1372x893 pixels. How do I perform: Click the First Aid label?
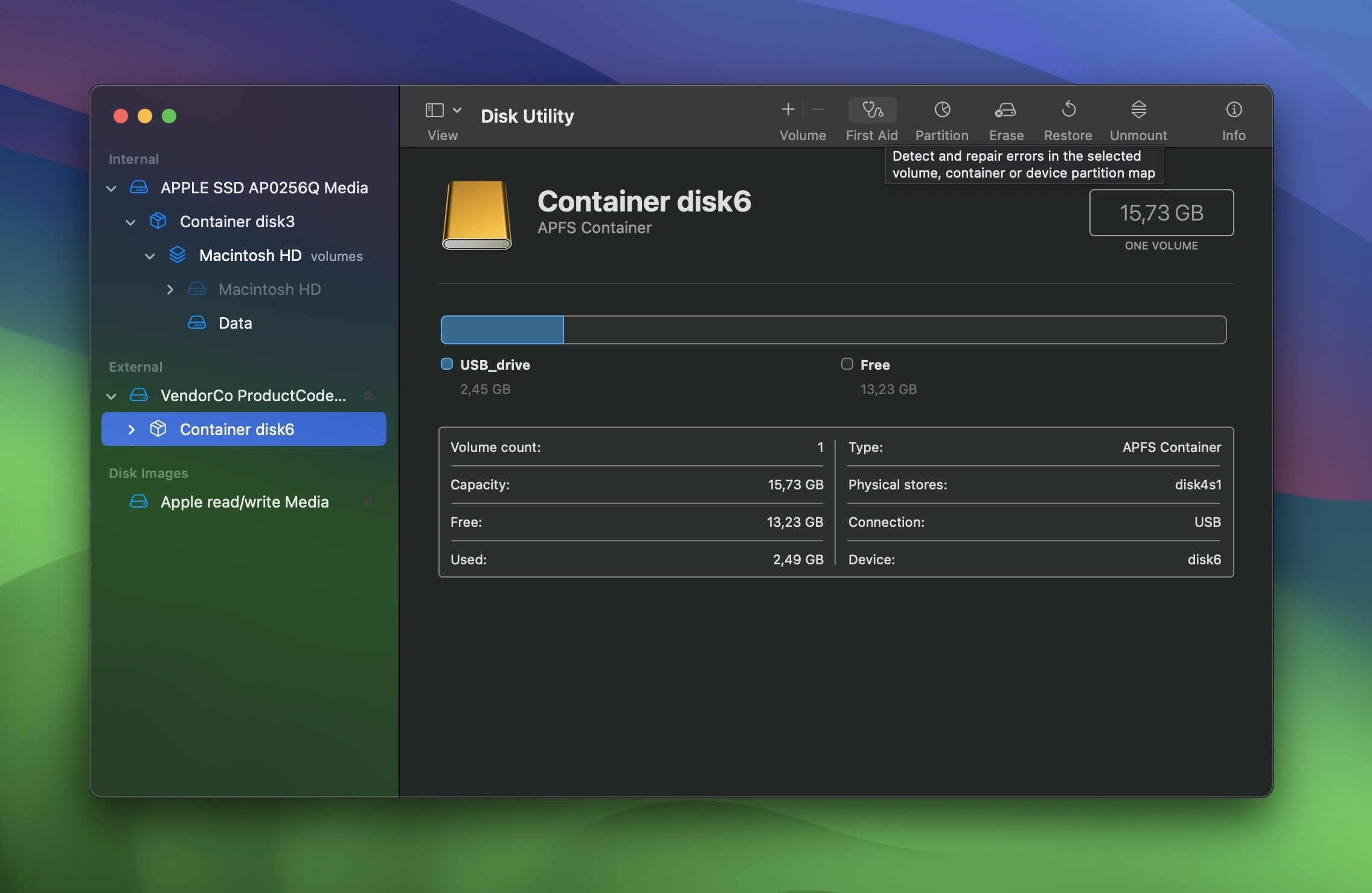(x=871, y=135)
